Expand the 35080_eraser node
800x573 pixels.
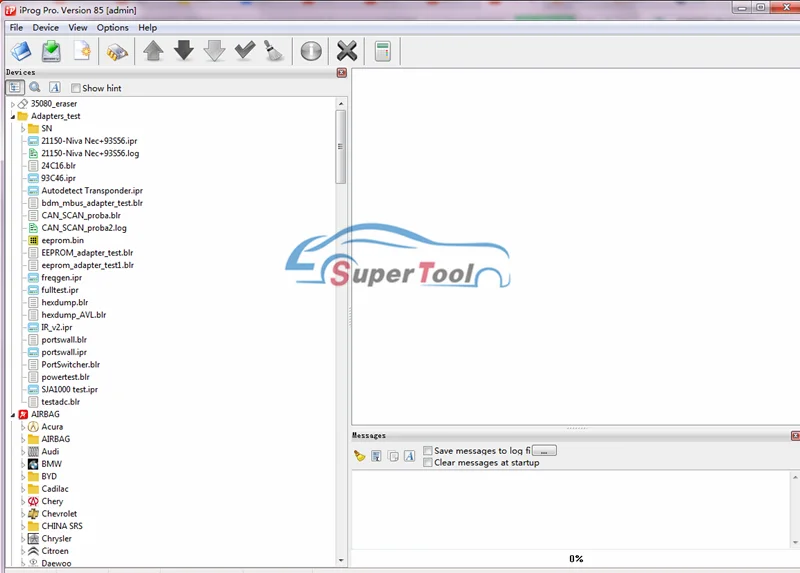tap(13, 104)
